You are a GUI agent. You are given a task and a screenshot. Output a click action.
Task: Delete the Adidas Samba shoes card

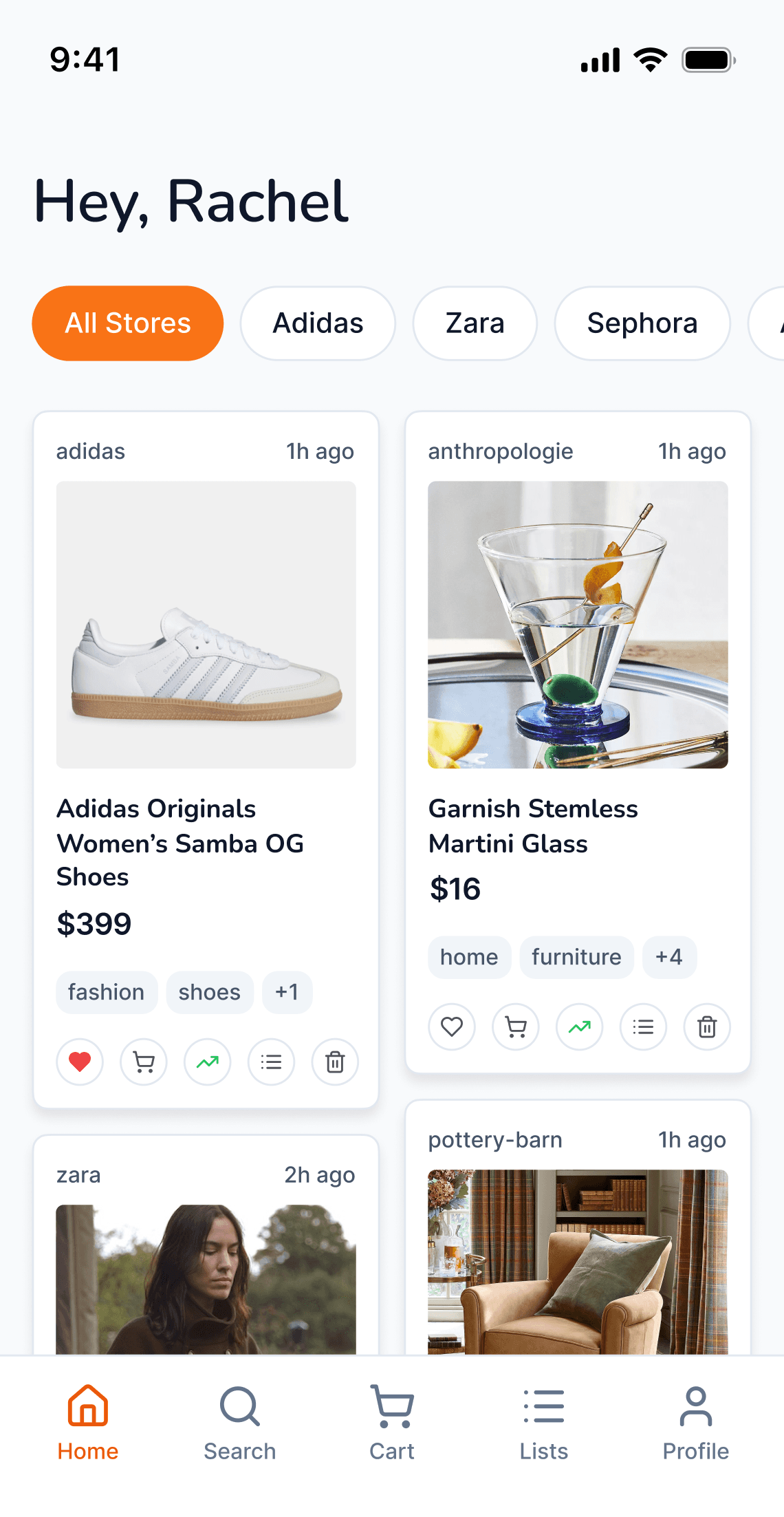pos(335,1062)
